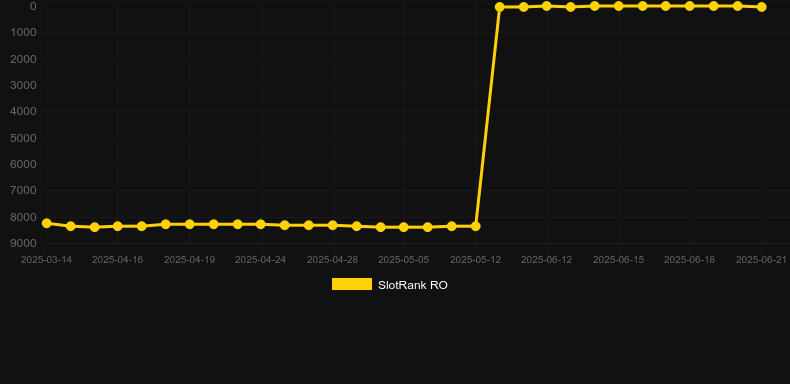The height and width of the screenshot is (384, 790).
Task: Select the last data point at 2025-06-21
Action: (762, 7)
